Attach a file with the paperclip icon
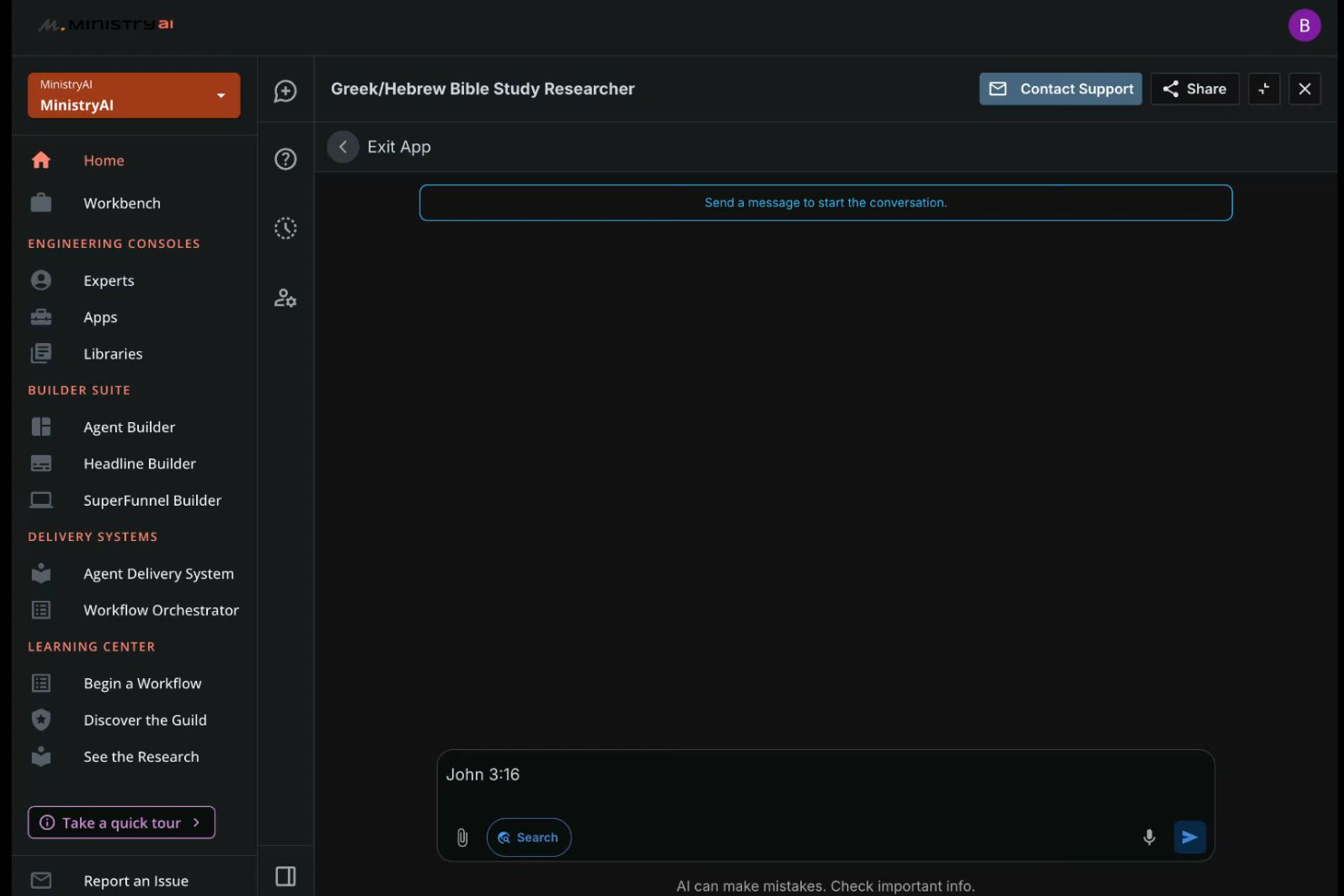Image resolution: width=1344 pixels, height=896 pixels. [x=462, y=838]
